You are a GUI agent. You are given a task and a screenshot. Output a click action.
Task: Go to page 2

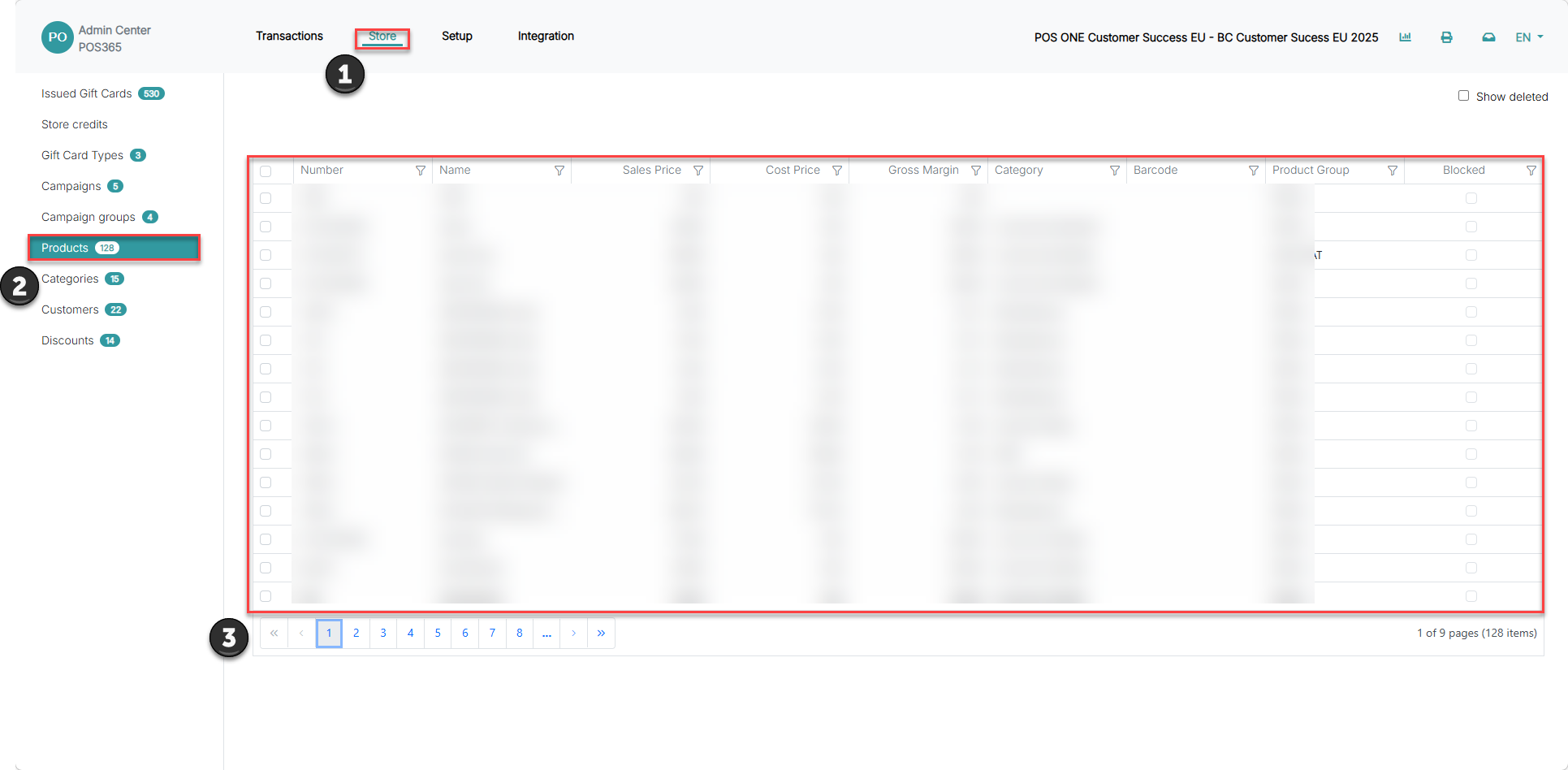tap(356, 633)
